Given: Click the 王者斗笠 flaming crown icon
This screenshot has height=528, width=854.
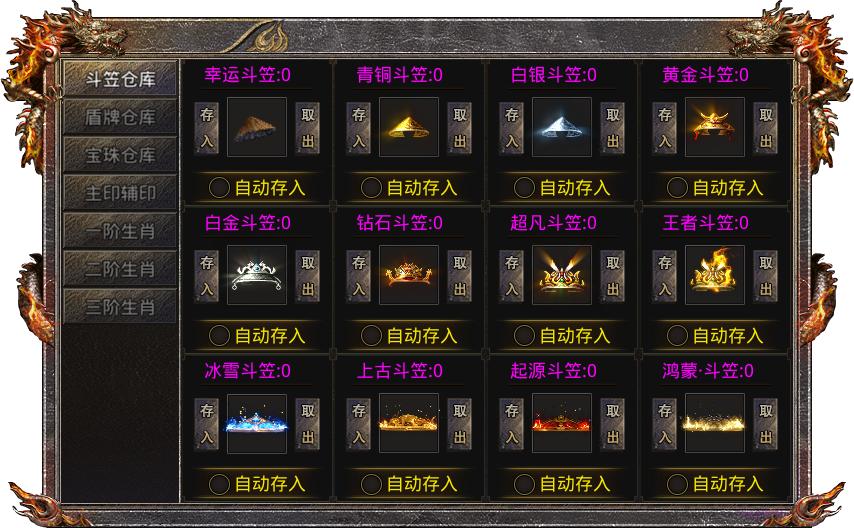Looking at the screenshot, I should (715, 275).
